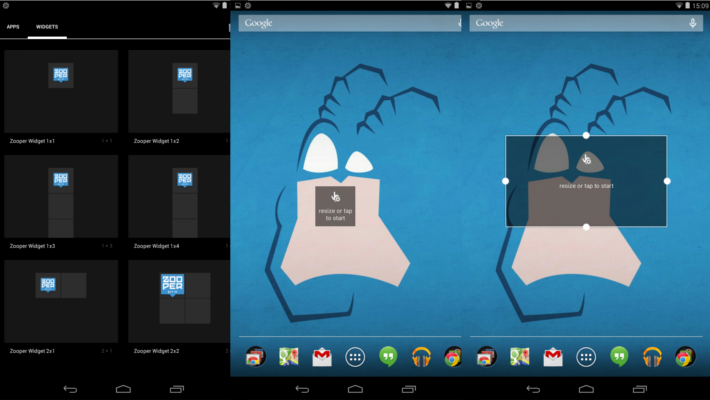Select the Zooper Widget 2x2 preview

179,301
